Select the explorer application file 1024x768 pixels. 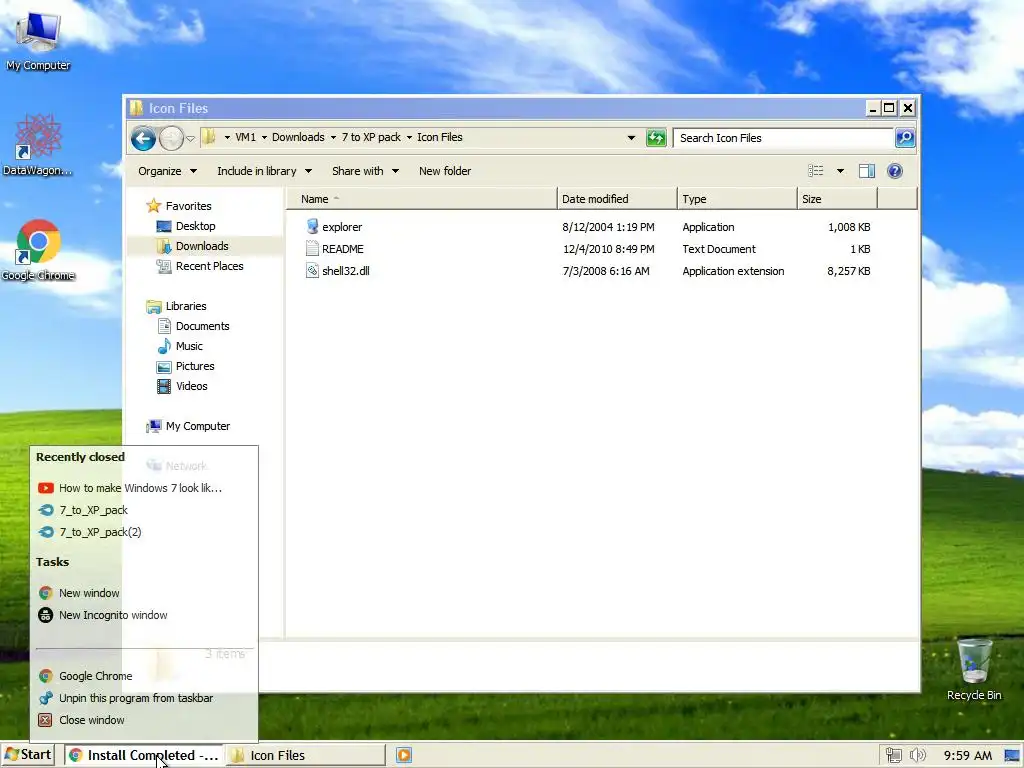tap(333, 227)
